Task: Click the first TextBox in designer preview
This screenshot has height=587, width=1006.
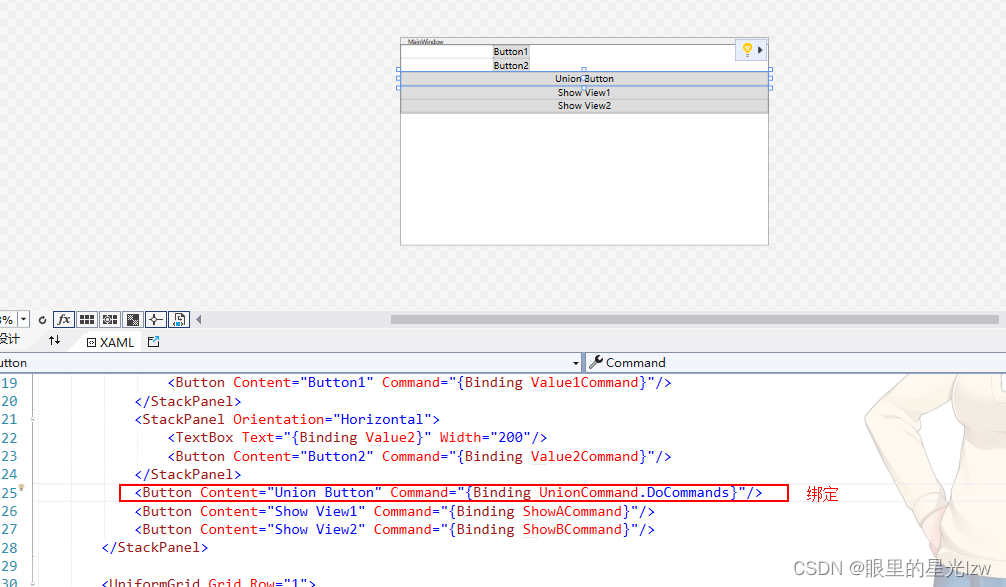Action: (x=447, y=51)
